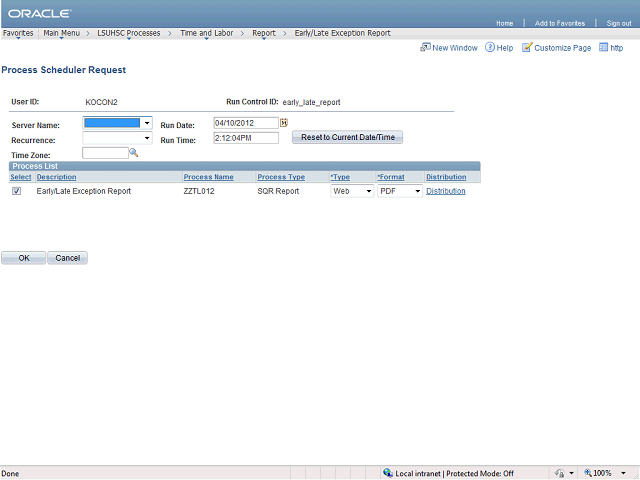Open the Recurrence dropdown
This screenshot has width=640, height=480.
point(118,138)
